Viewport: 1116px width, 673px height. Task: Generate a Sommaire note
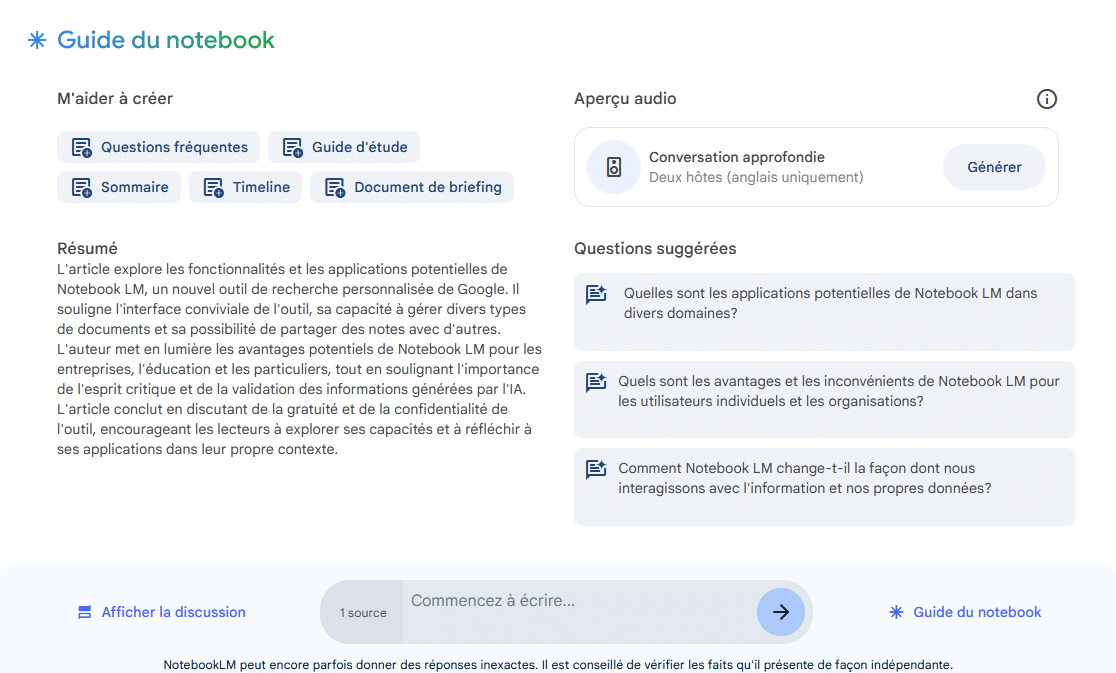click(119, 187)
